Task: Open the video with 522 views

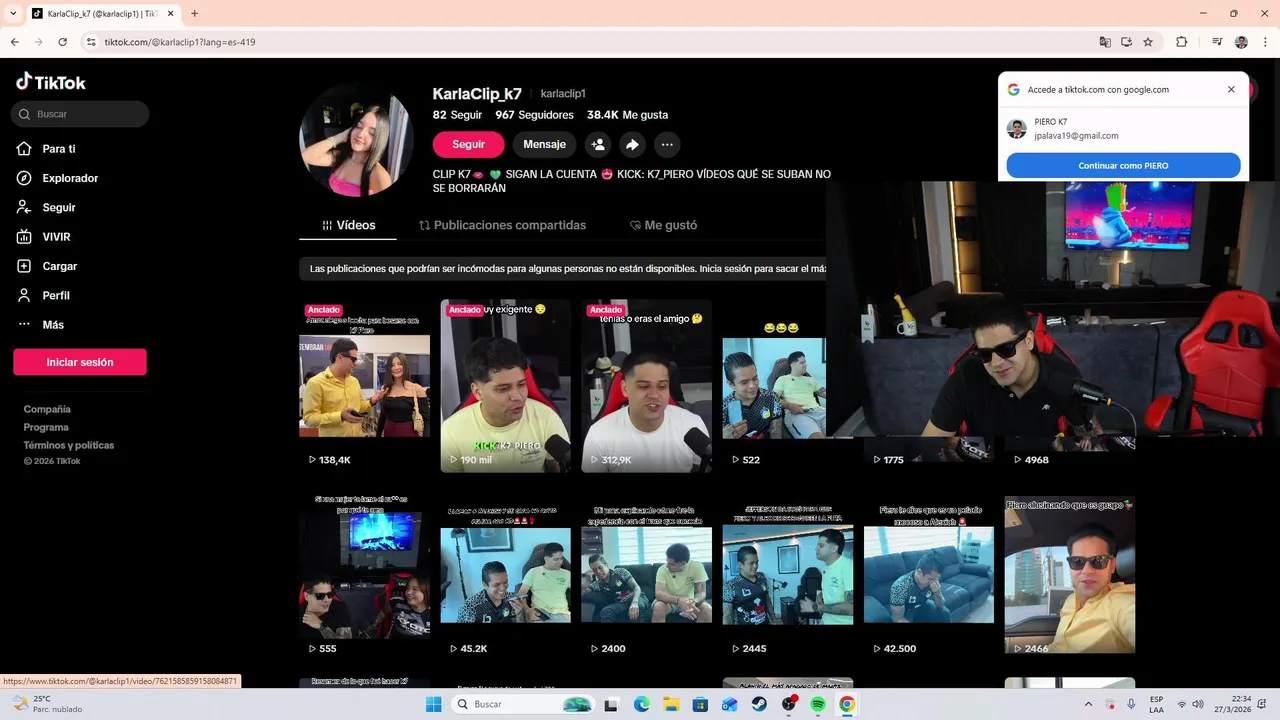Action: click(774, 386)
